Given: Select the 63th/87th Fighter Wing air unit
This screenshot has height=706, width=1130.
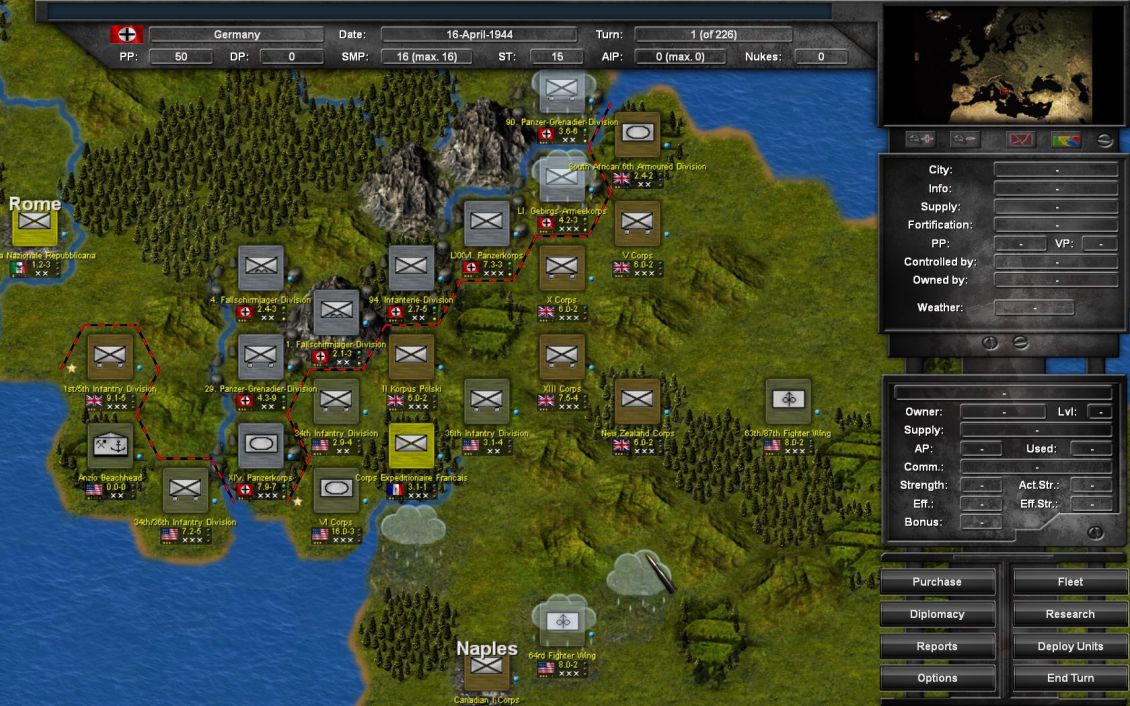Looking at the screenshot, I should tap(788, 401).
